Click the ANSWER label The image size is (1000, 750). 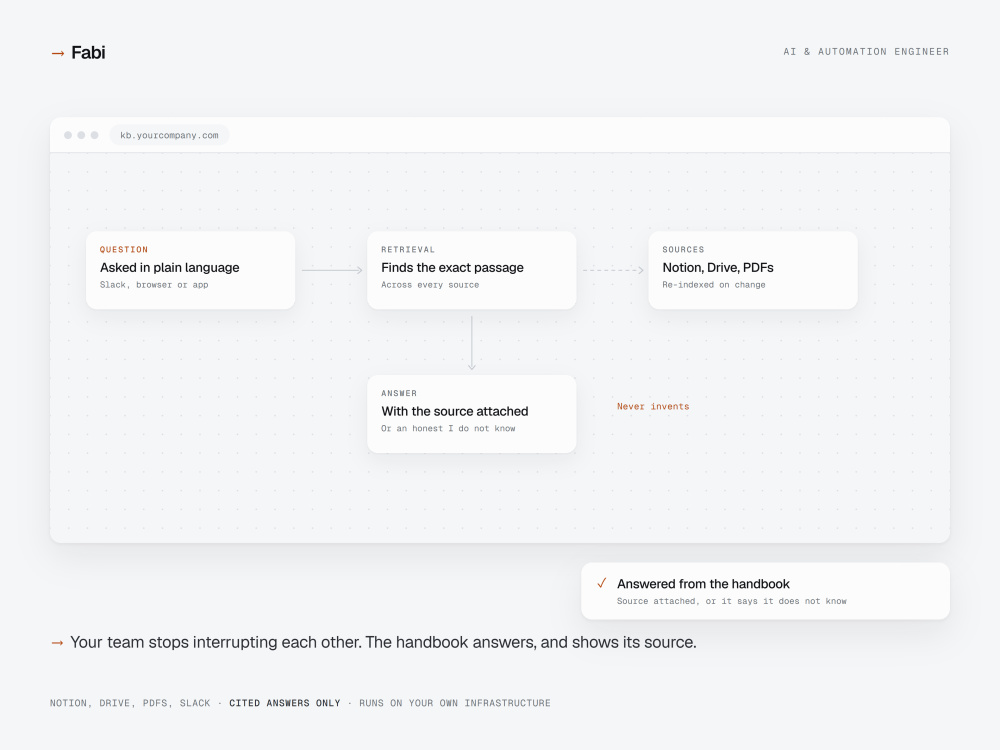click(399, 393)
